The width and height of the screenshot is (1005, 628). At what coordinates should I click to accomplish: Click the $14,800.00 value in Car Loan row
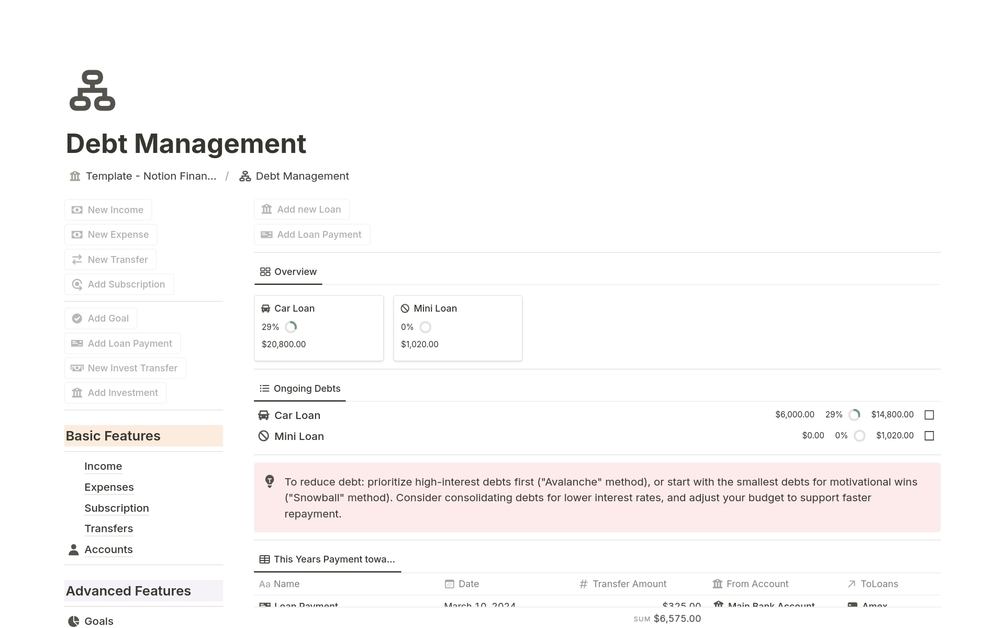pyautogui.click(x=892, y=415)
